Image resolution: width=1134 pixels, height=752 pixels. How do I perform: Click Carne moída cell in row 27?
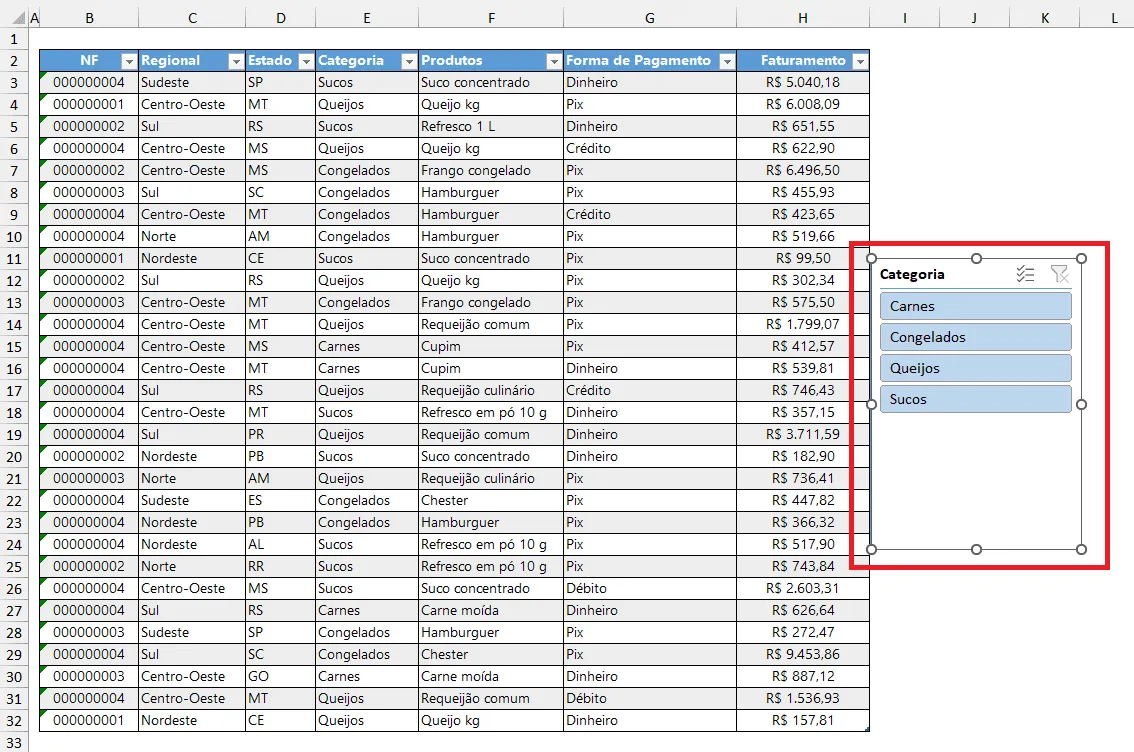click(x=491, y=610)
